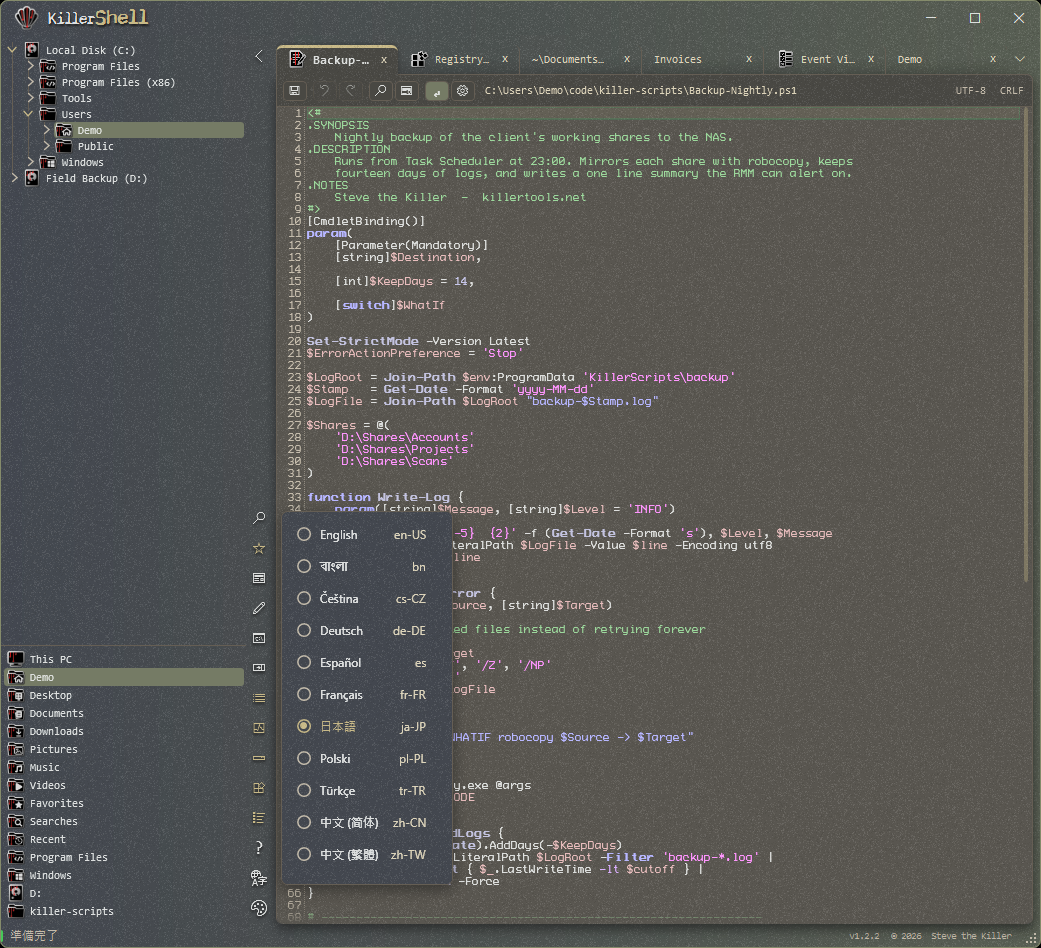Image resolution: width=1041 pixels, height=948 pixels.
Task: Click the UTF-8 encoding indicator
Action: tap(971, 91)
